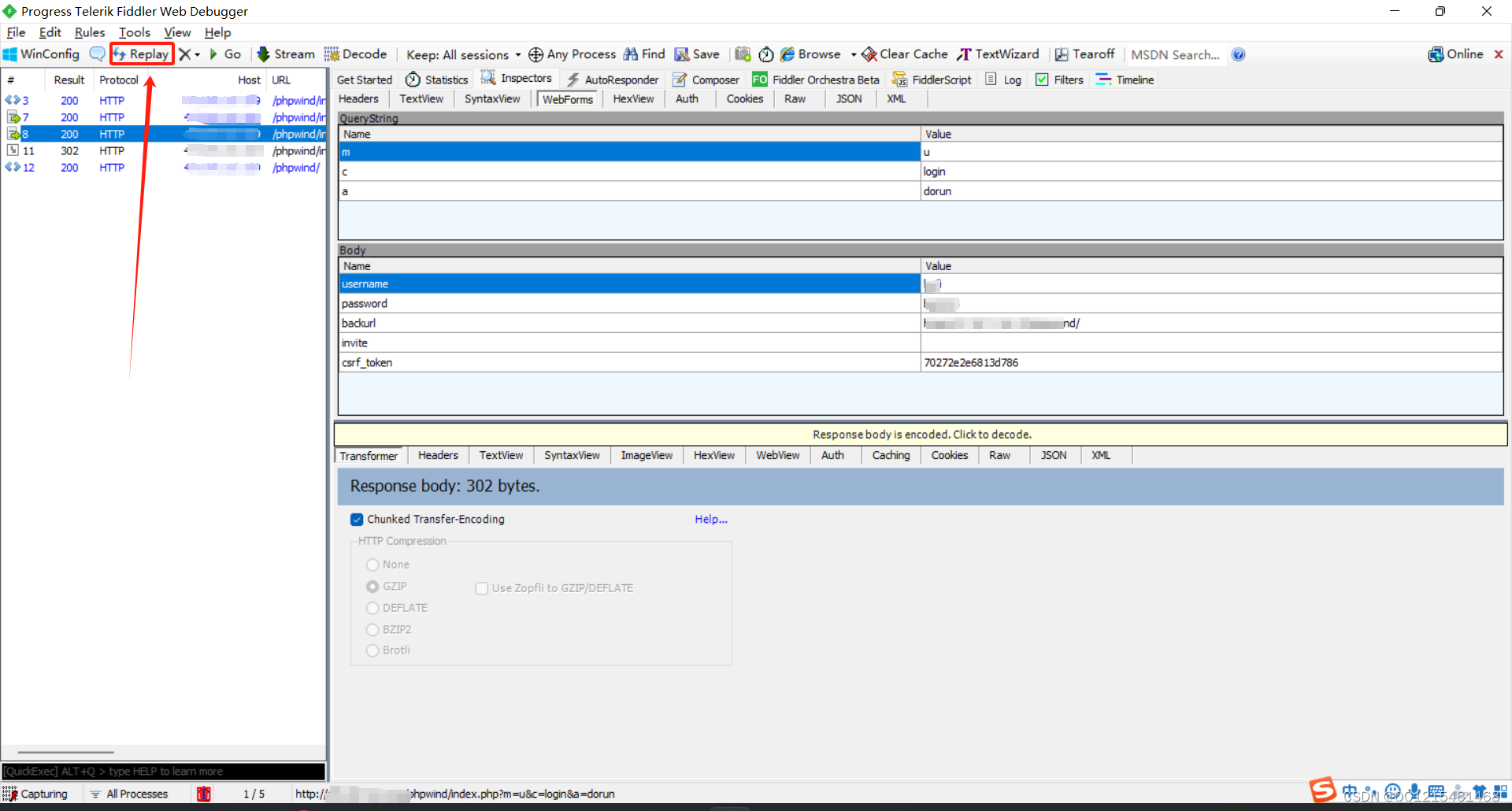Open response Caching tab
This screenshot has height=811, width=1512.
click(891, 456)
